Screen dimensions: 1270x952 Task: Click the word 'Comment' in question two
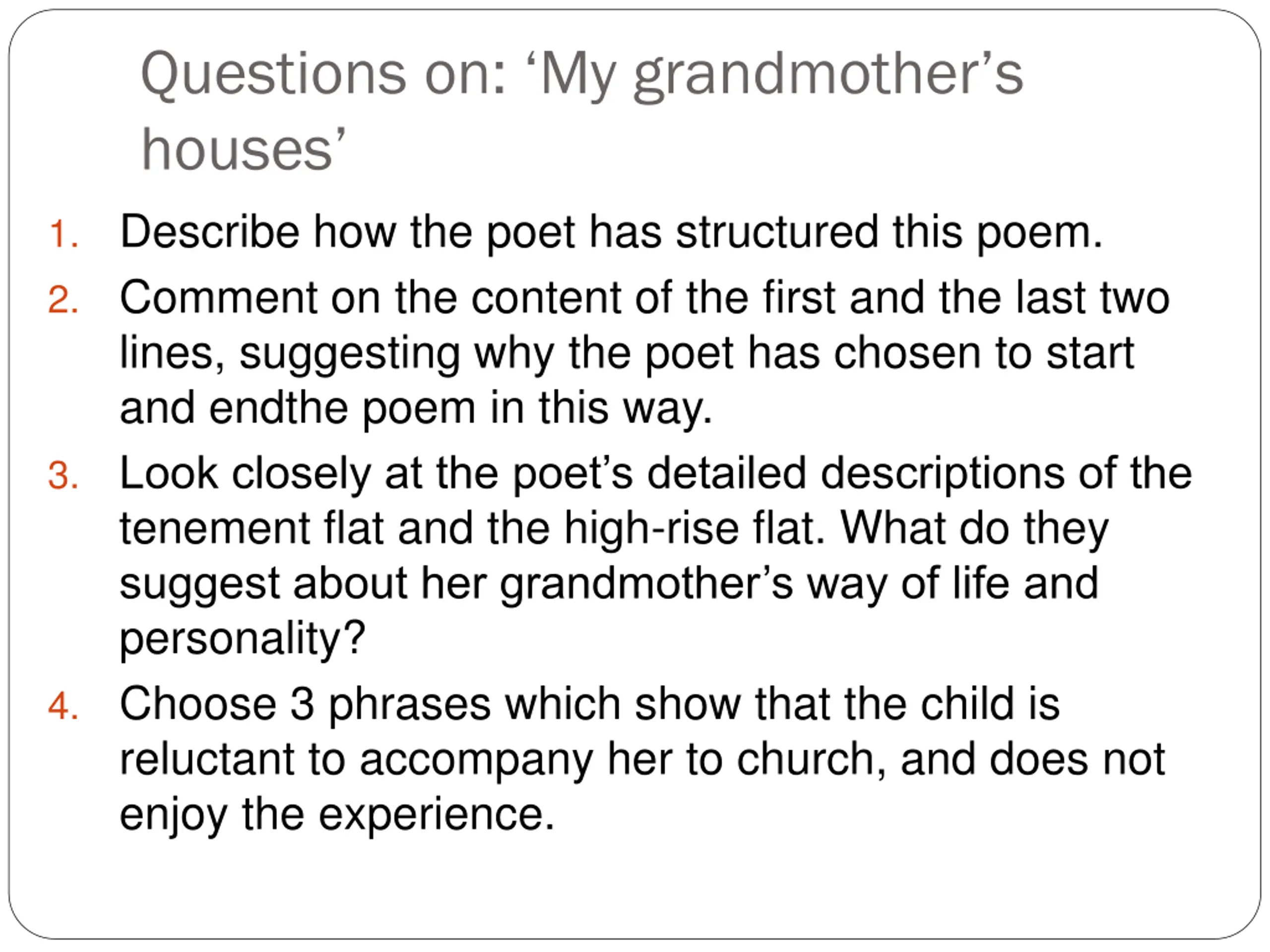(x=218, y=298)
